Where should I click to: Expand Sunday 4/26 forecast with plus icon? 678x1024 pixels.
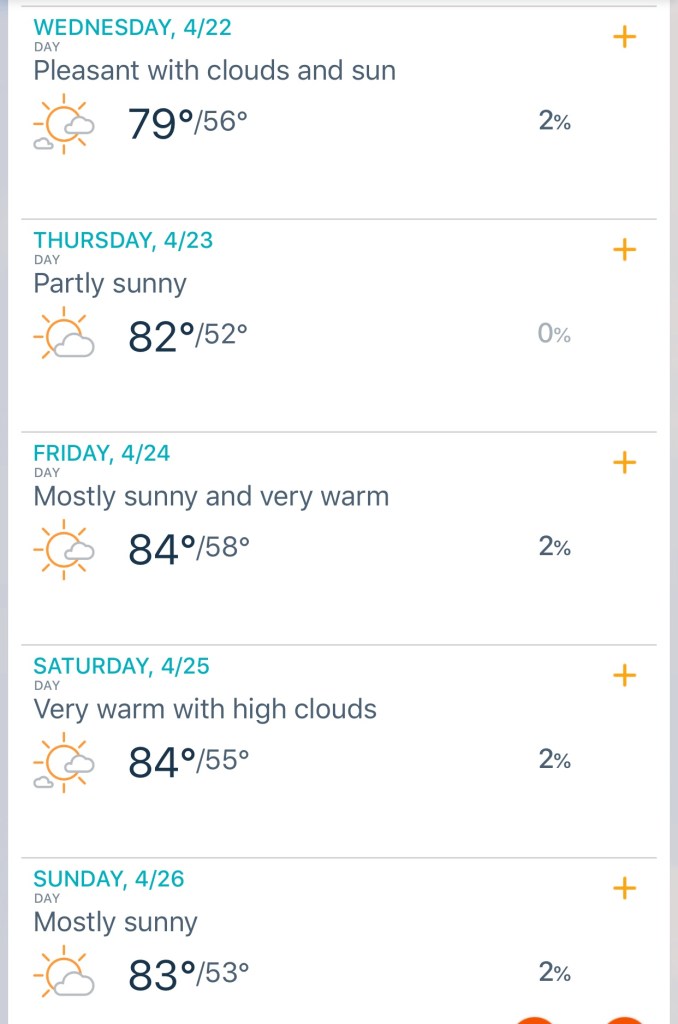[x=624, y=888]
